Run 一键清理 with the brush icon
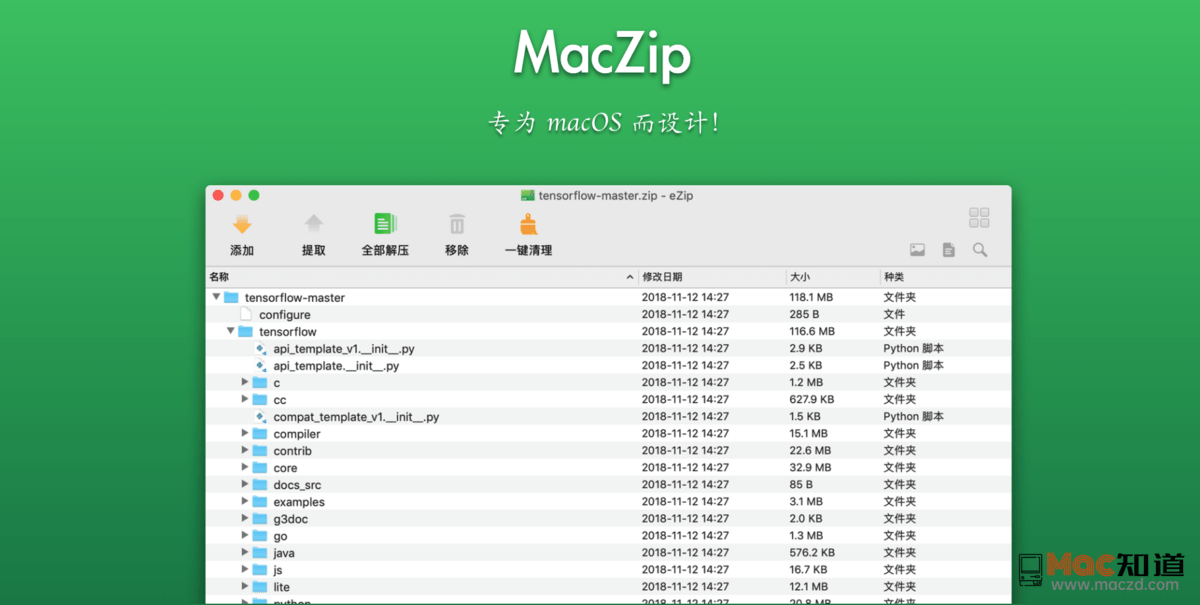Viewport: 1200px width, 605px height. pos(528,224)
